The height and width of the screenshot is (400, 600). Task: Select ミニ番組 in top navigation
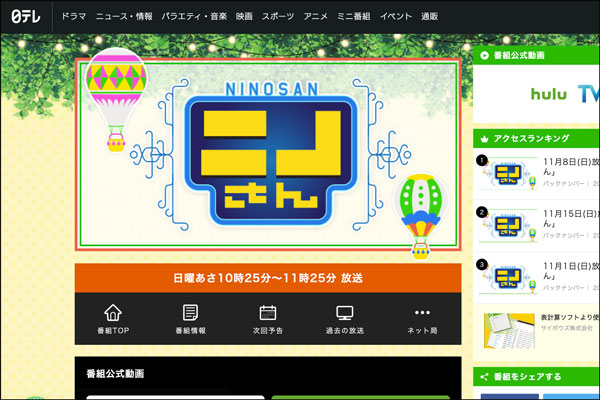click(x=353, y=17)
